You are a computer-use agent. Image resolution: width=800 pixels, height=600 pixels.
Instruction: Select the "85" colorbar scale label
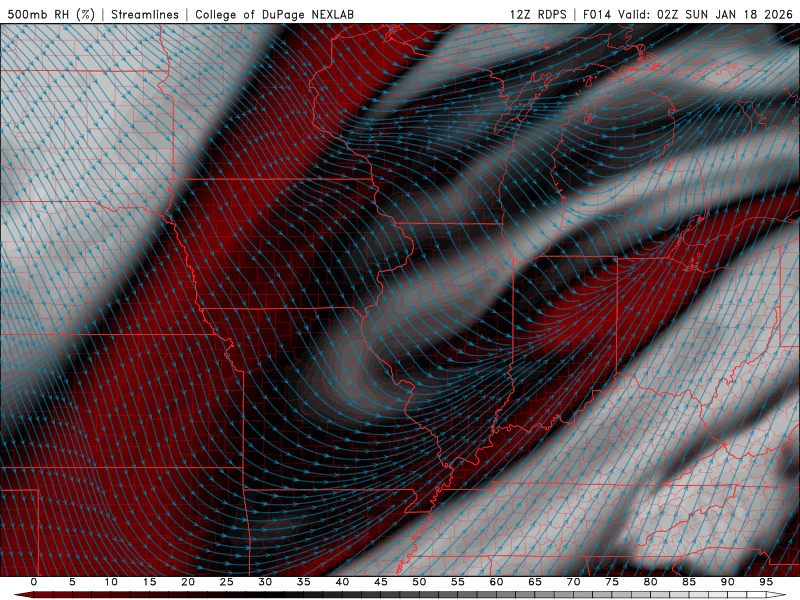(689, 582)
